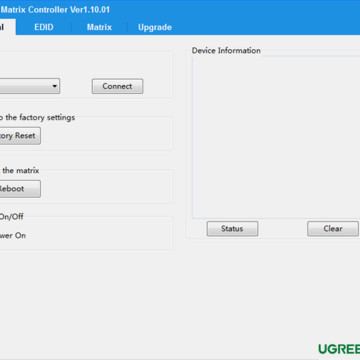Click inside the Device Information text area

tap(276, 137)
